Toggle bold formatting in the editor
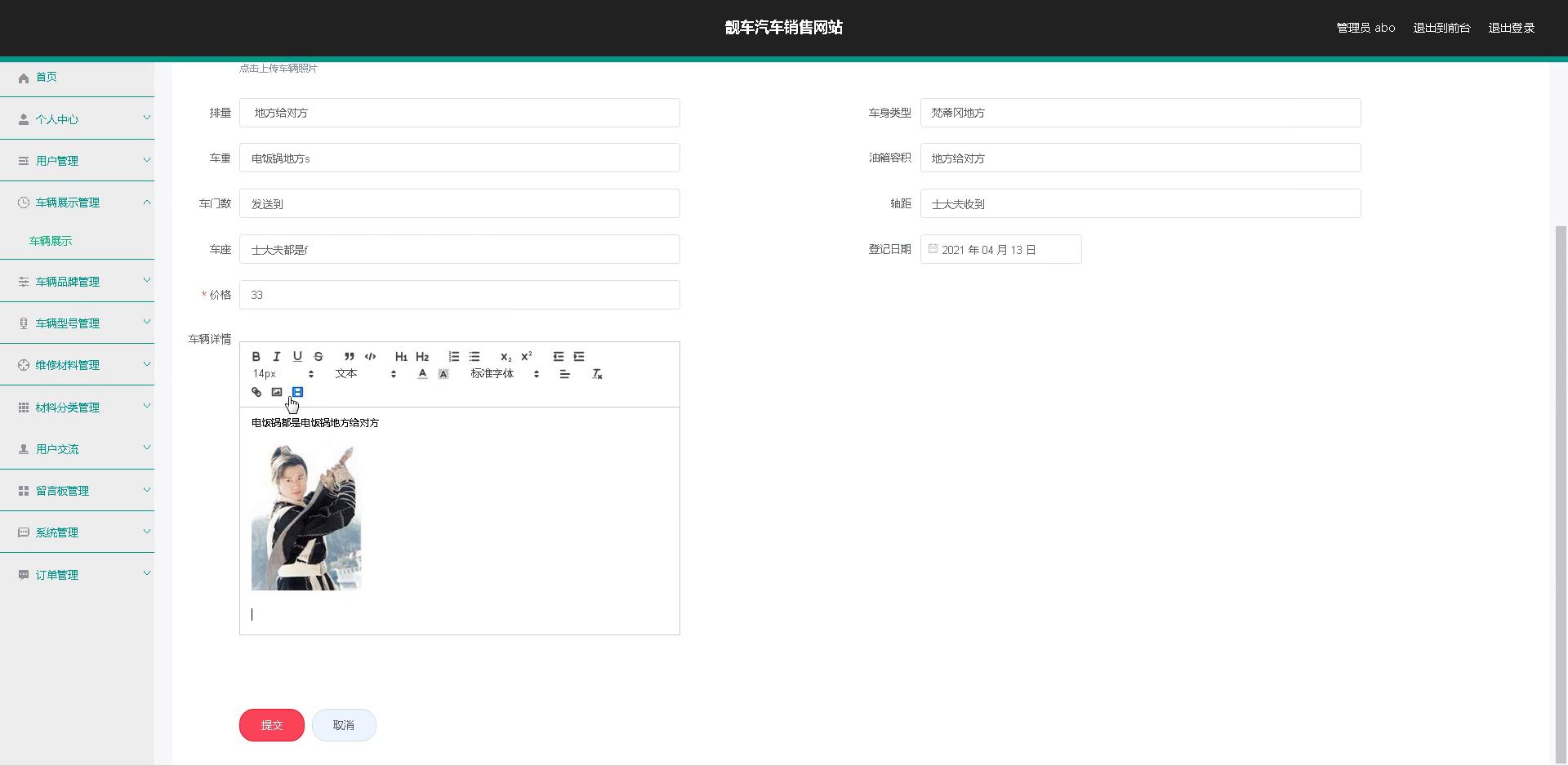Viewport: 1568px width, 766px height. (x=256, y=356)
